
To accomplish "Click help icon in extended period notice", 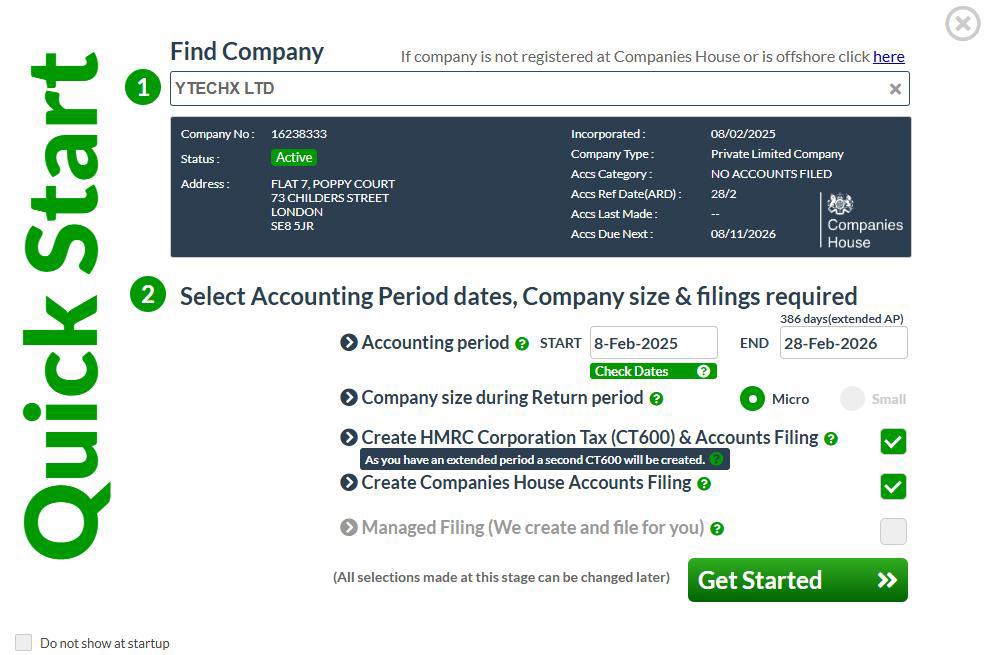I will pyautogui.click(x=716, y=460).
